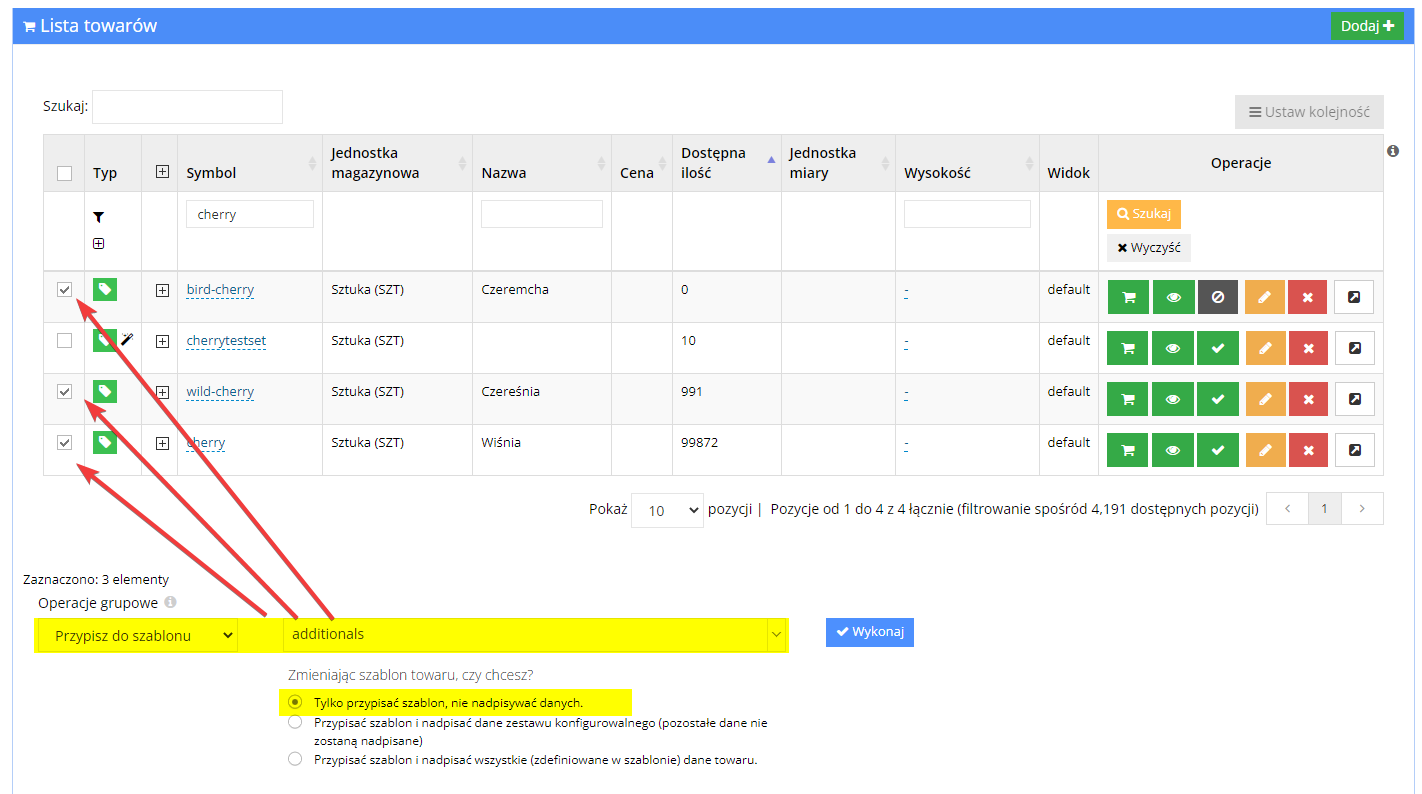Click the cart icon in Wiśnia row

pyautogui.click(x=1128, y=450)
